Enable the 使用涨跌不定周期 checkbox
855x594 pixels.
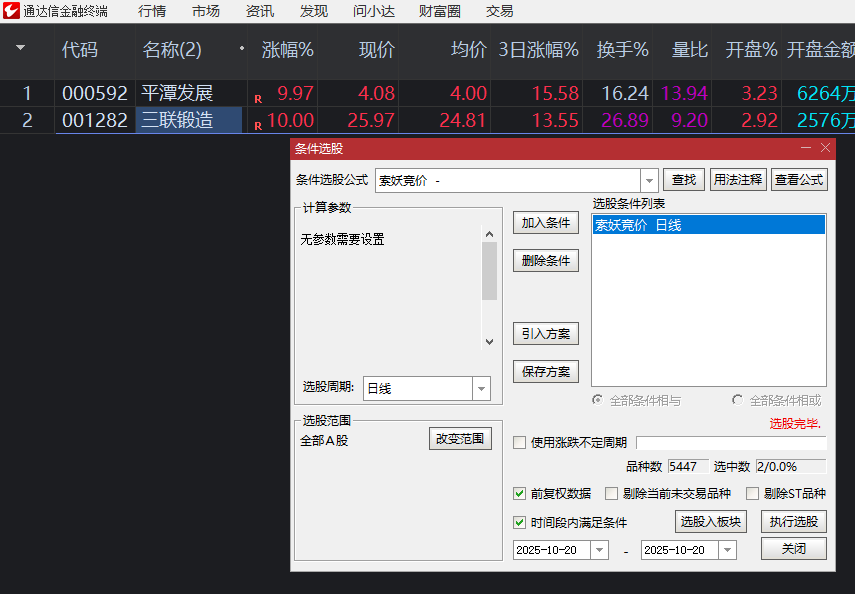pyautogui.click(x=519, y=443)
